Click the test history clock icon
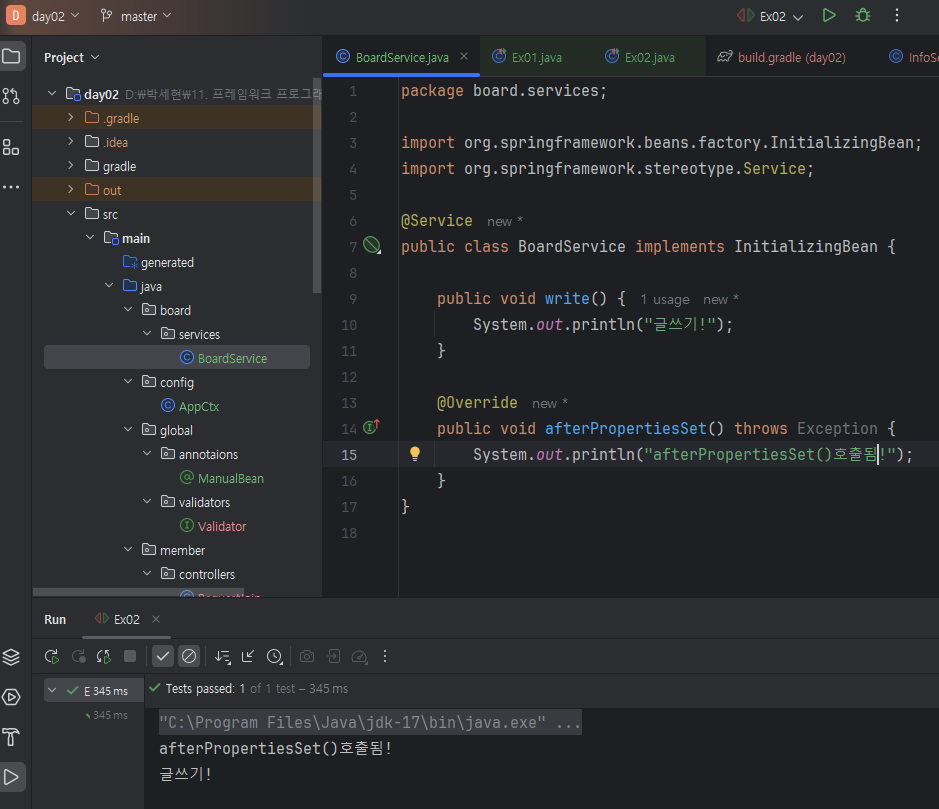The image size is (939, 809). [x=274, y=656]
